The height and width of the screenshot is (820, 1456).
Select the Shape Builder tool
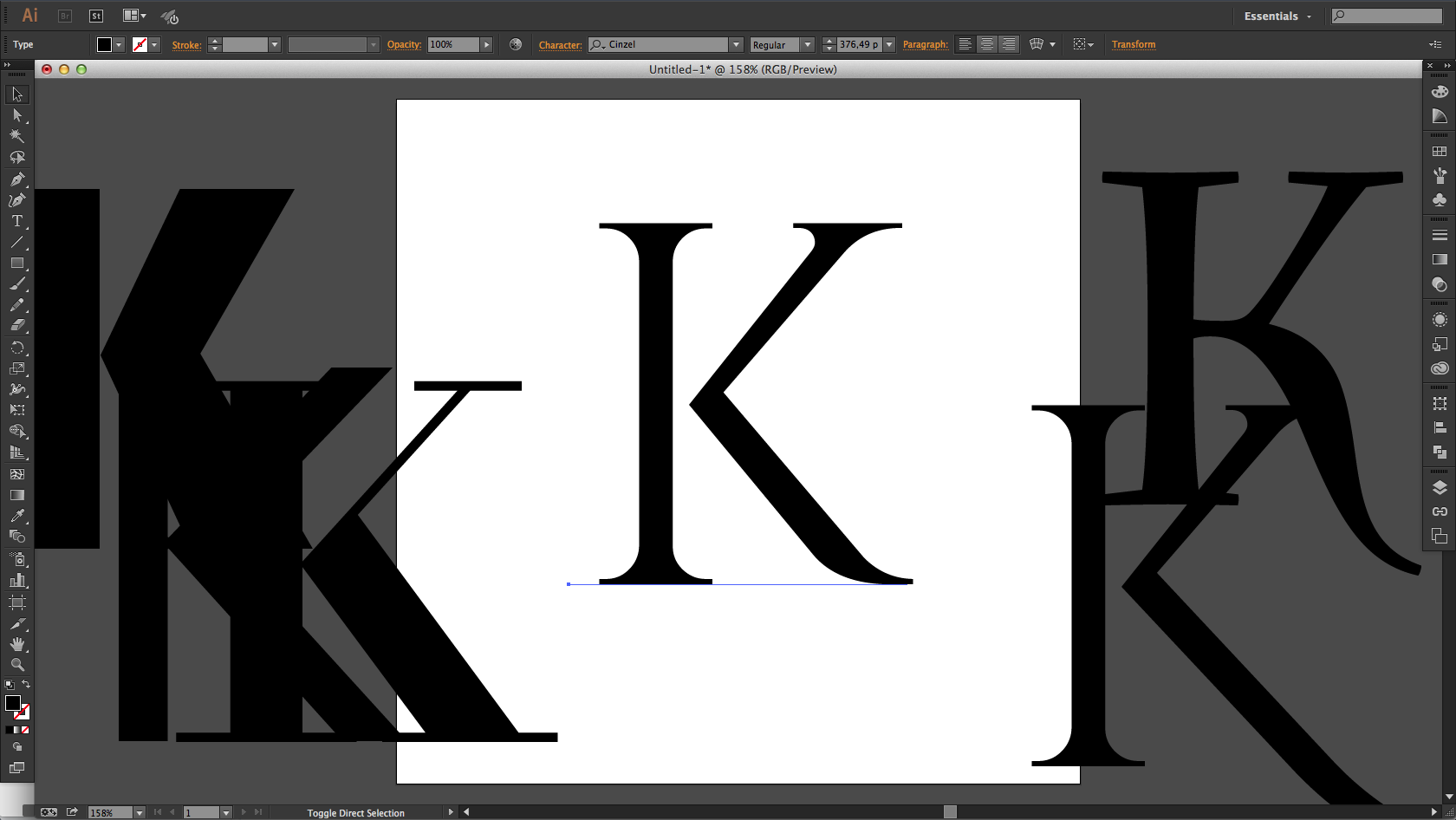(17, 432)
